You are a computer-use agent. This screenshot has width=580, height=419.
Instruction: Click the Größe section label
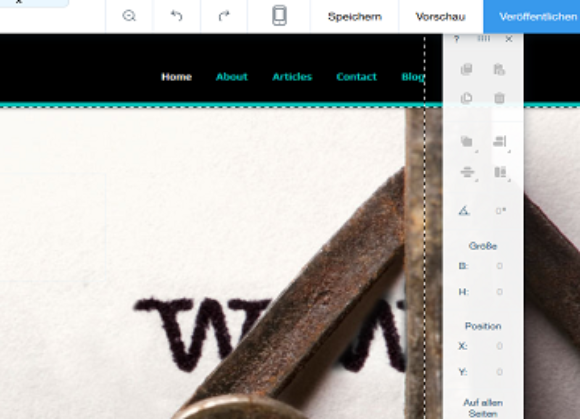pyautogui.click(x=483, y=246)
